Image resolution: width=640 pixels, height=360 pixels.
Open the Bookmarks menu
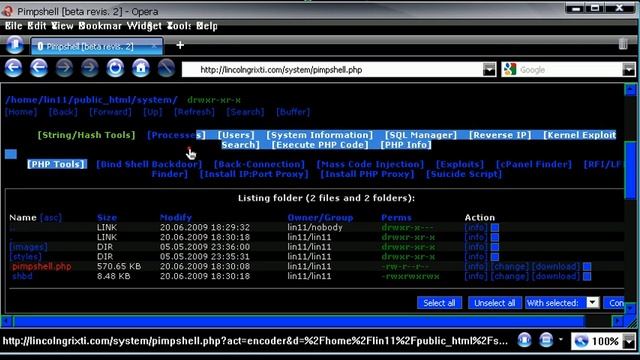pos(100,26)
